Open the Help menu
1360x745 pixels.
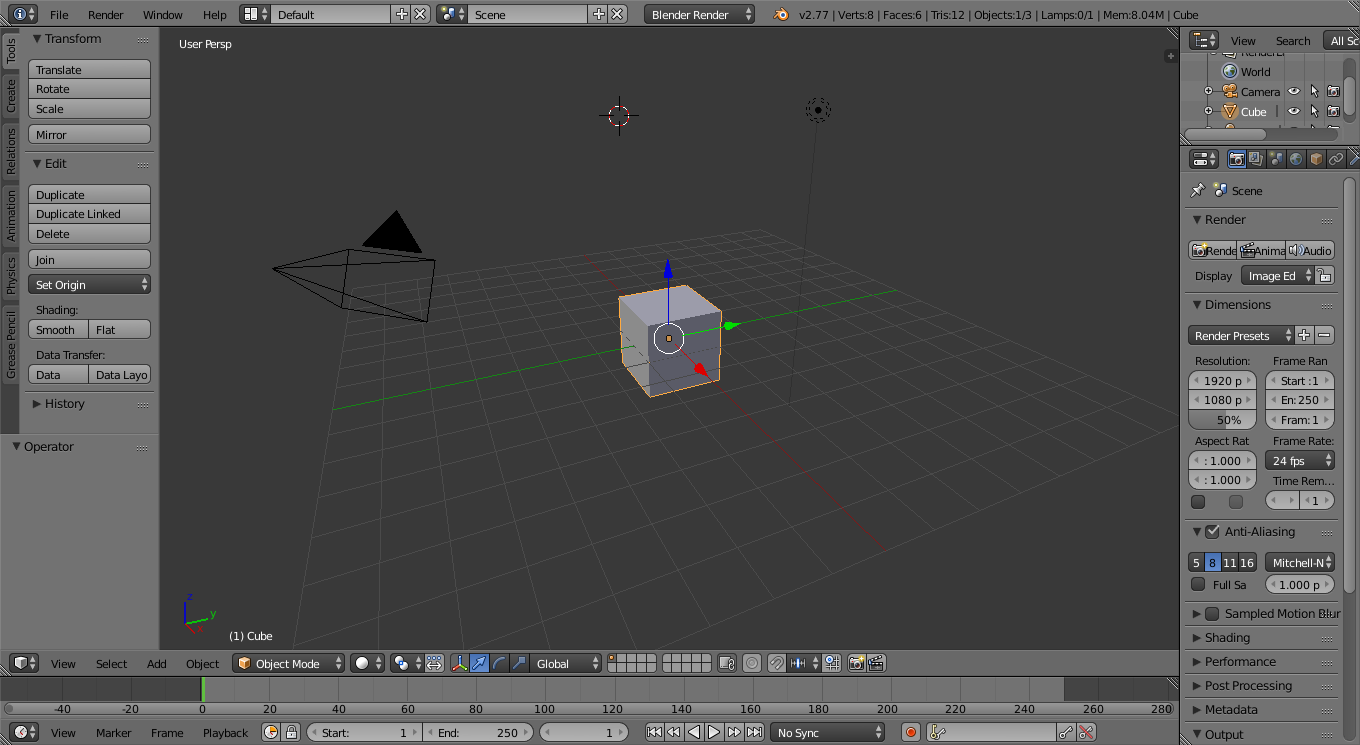215,15
